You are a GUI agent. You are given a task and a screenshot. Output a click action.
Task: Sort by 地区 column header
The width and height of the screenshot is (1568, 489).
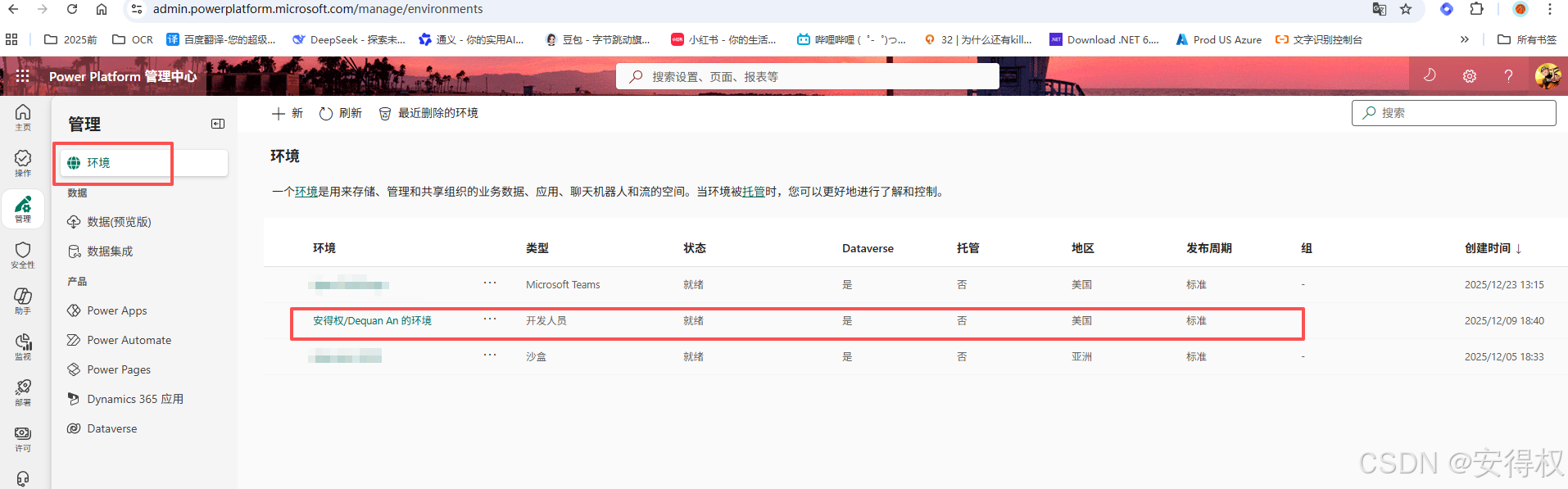1083,248
